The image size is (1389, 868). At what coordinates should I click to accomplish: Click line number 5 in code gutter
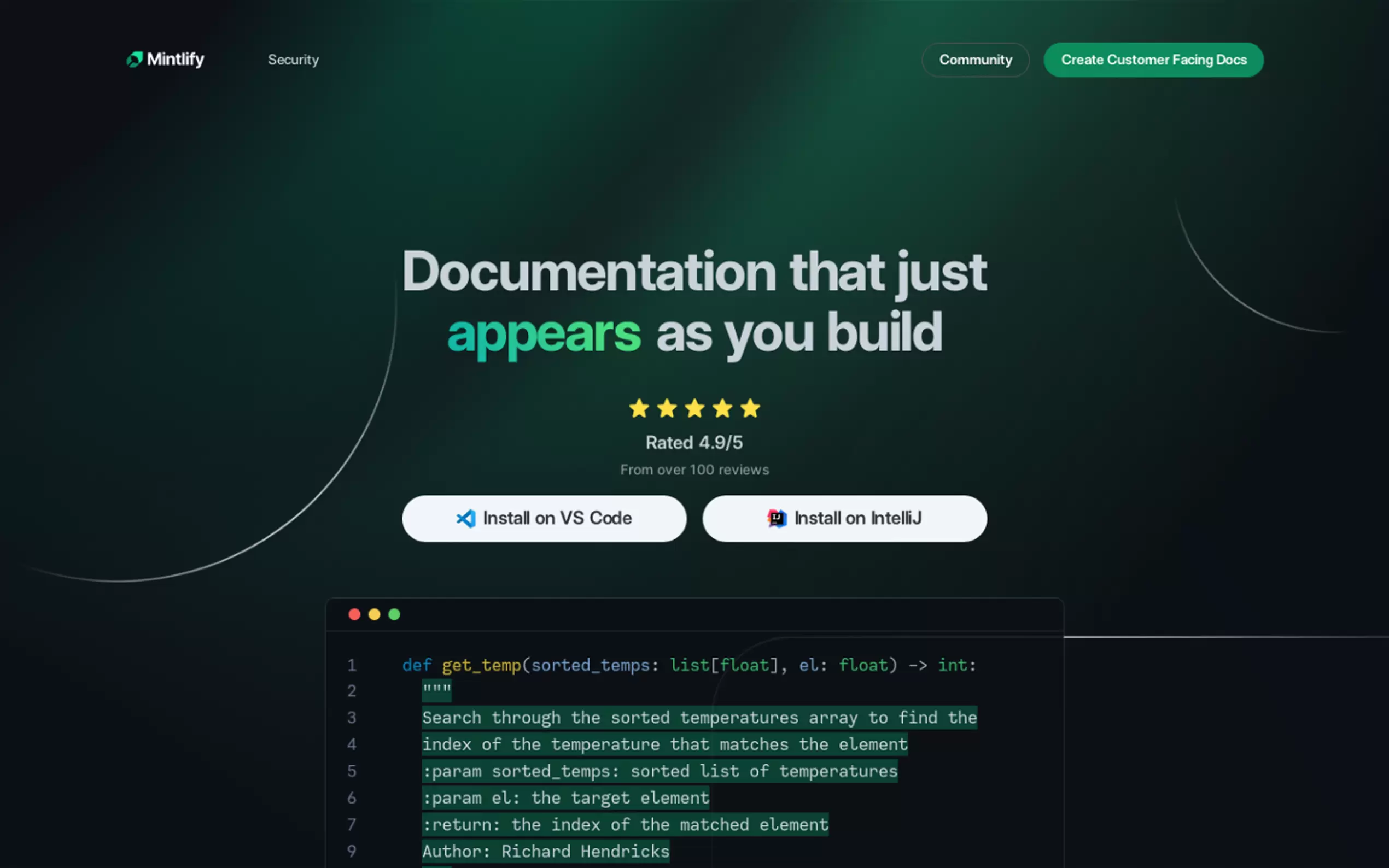[x=352, y=771]
